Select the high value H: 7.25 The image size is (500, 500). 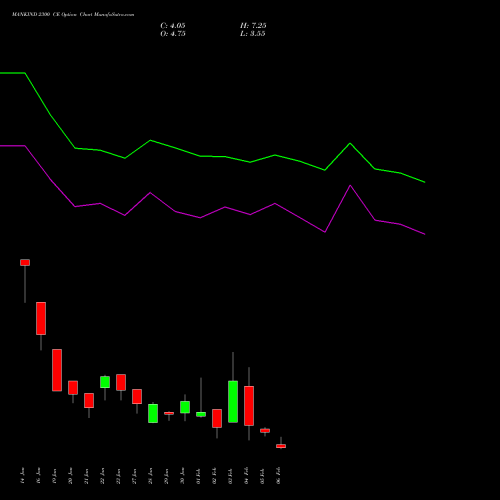click(253, 26)
